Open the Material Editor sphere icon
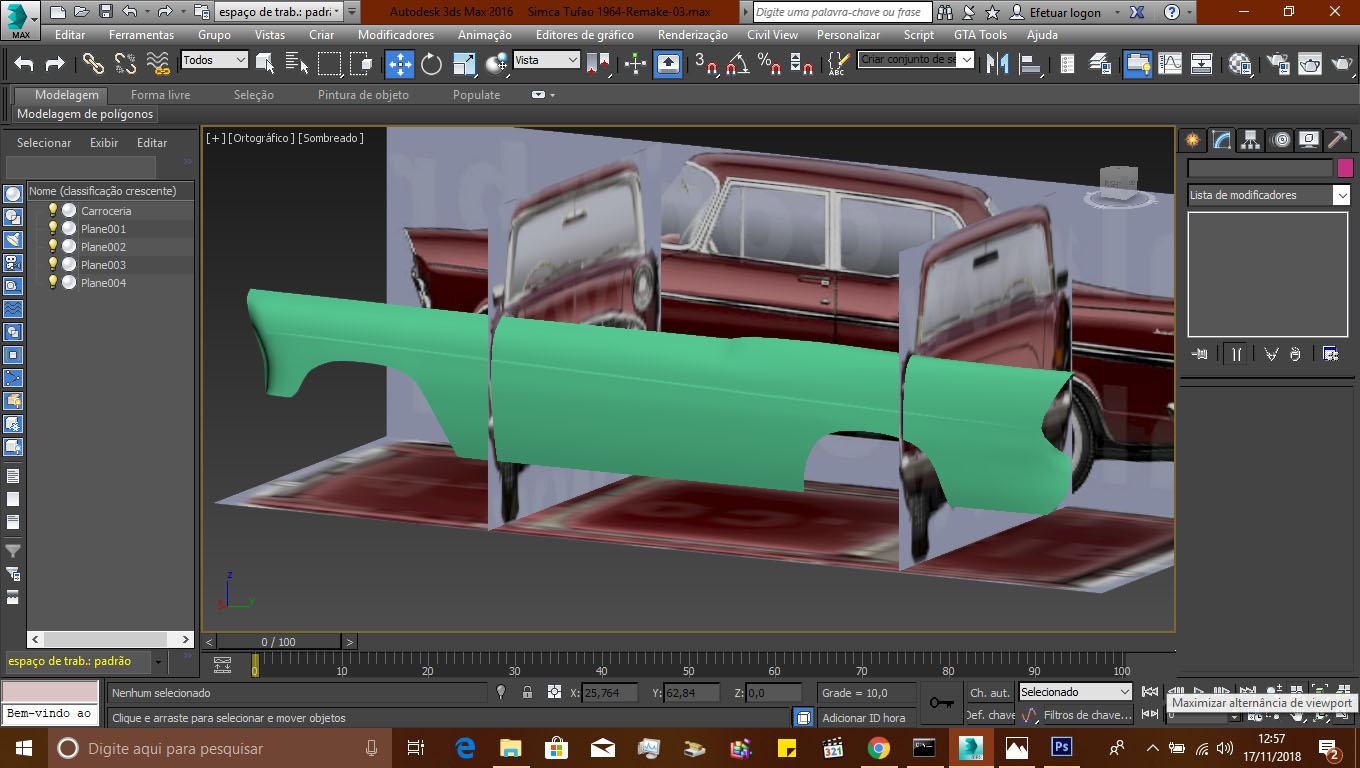1360x768 pixels. (1240, 64)
